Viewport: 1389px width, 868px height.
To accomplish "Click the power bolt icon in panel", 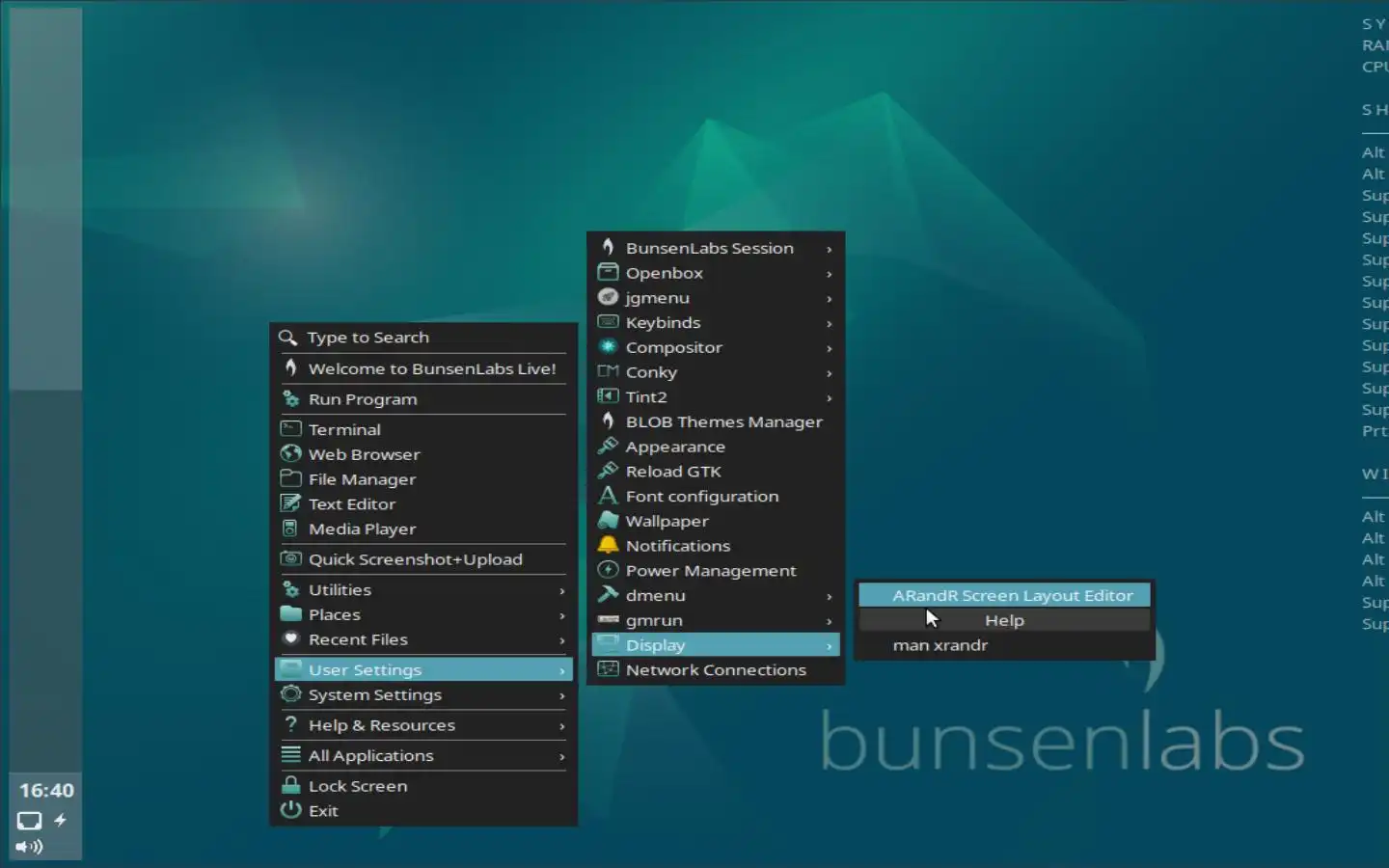I will (60, 821).
